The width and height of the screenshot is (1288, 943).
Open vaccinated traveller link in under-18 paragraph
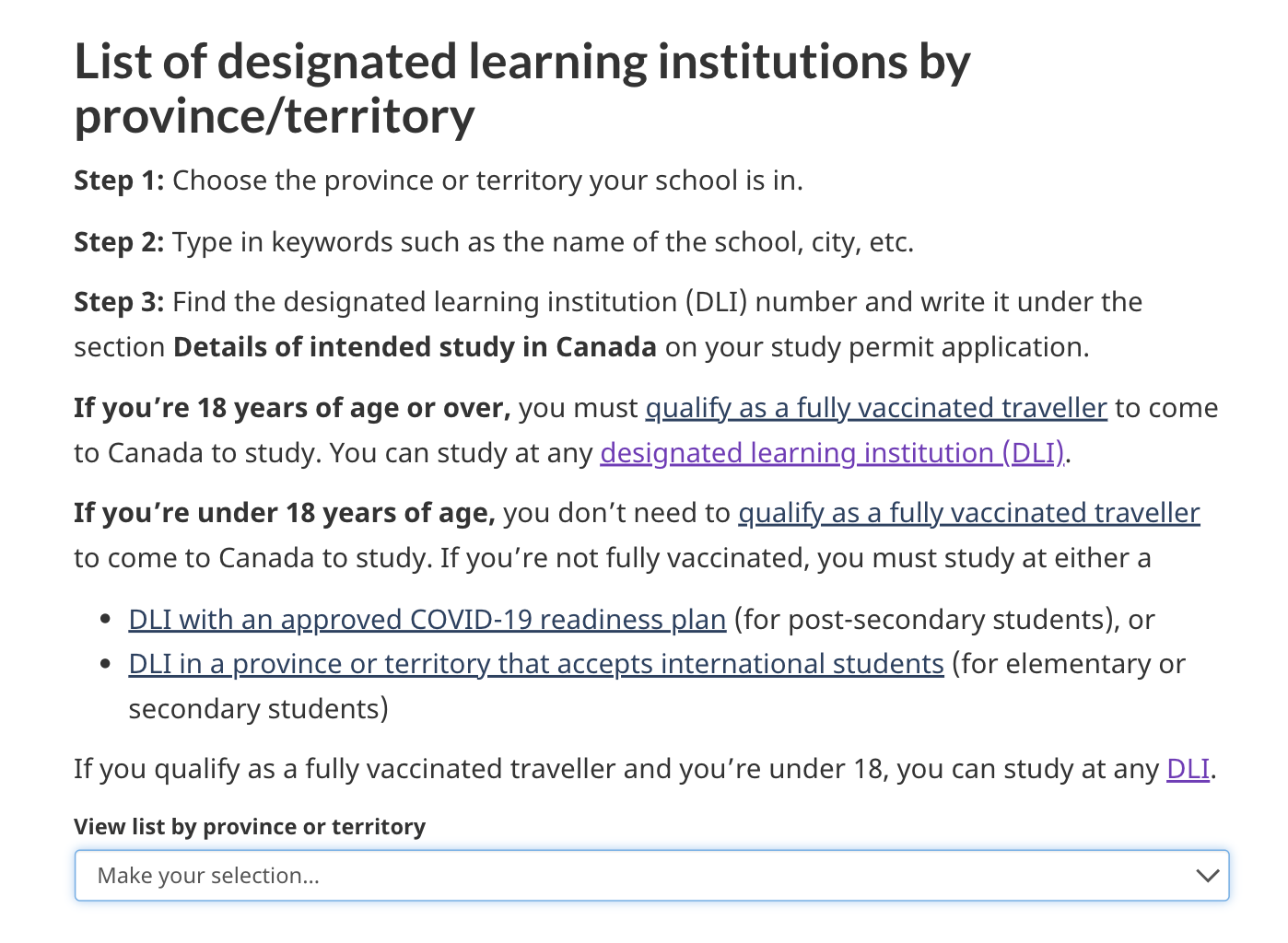pos(969,513)
